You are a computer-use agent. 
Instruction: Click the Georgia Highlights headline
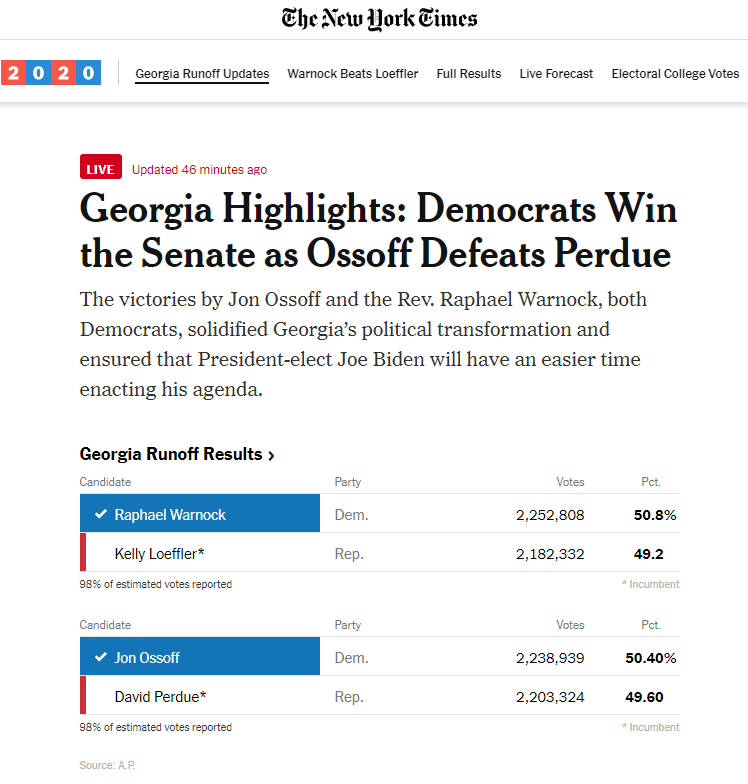(x=378, y=232)
